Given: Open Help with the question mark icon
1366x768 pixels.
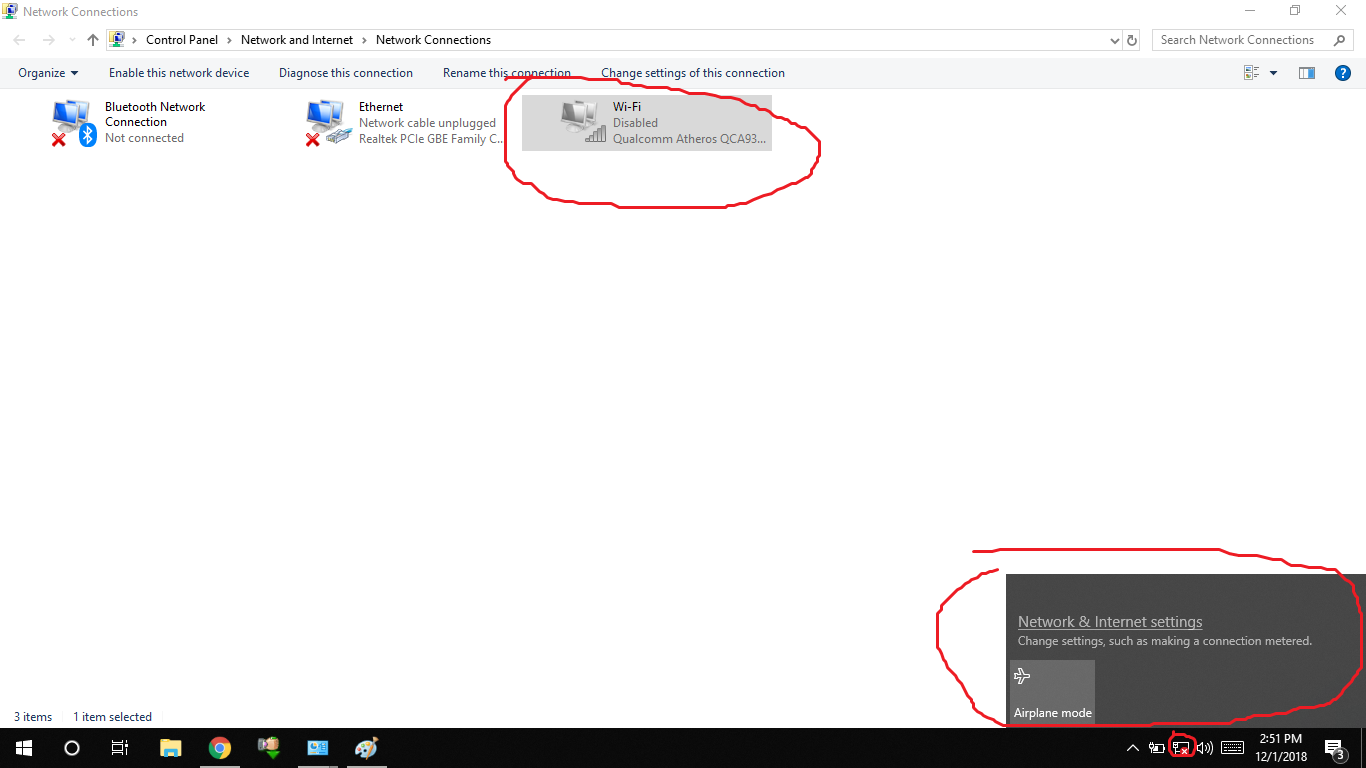Looking at the screenshot, I should [1343, 73].
